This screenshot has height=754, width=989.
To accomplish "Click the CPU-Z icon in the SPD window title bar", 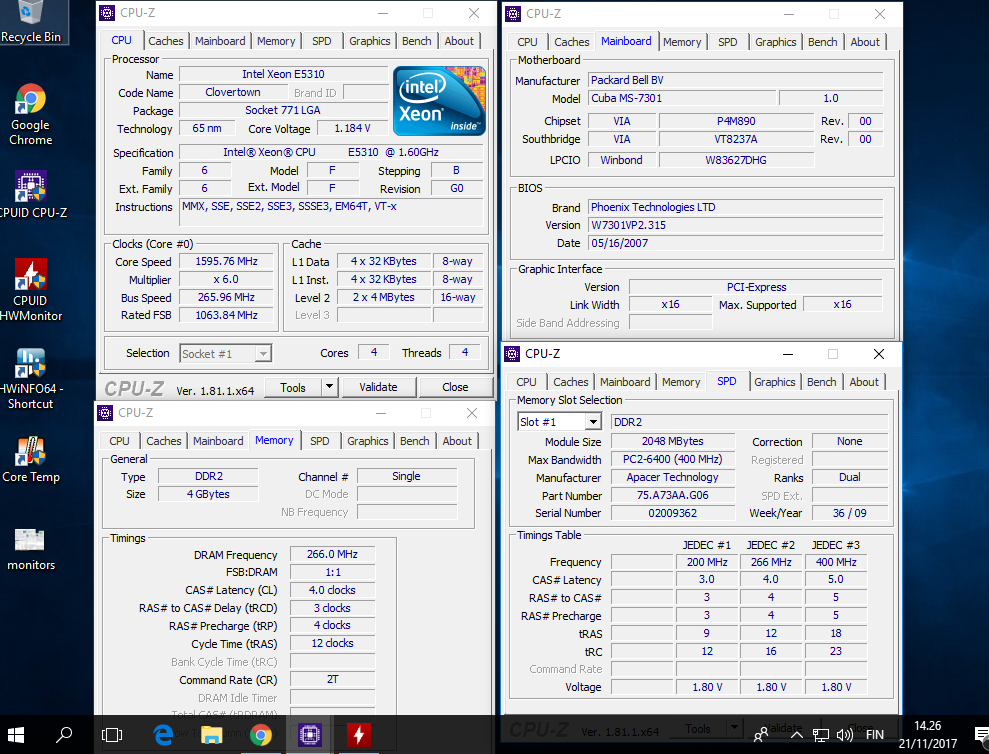I will point(512,354).
